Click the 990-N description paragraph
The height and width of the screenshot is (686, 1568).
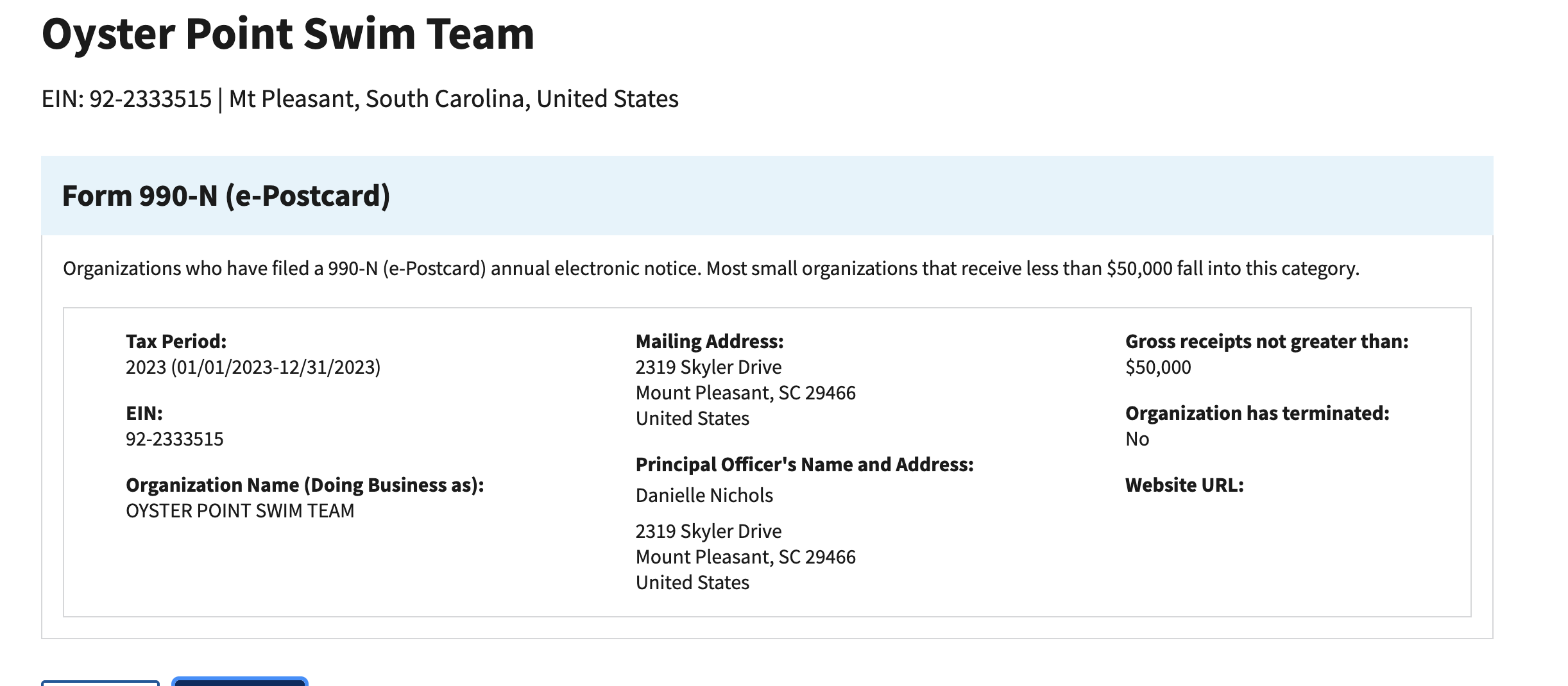click(711, 268)
